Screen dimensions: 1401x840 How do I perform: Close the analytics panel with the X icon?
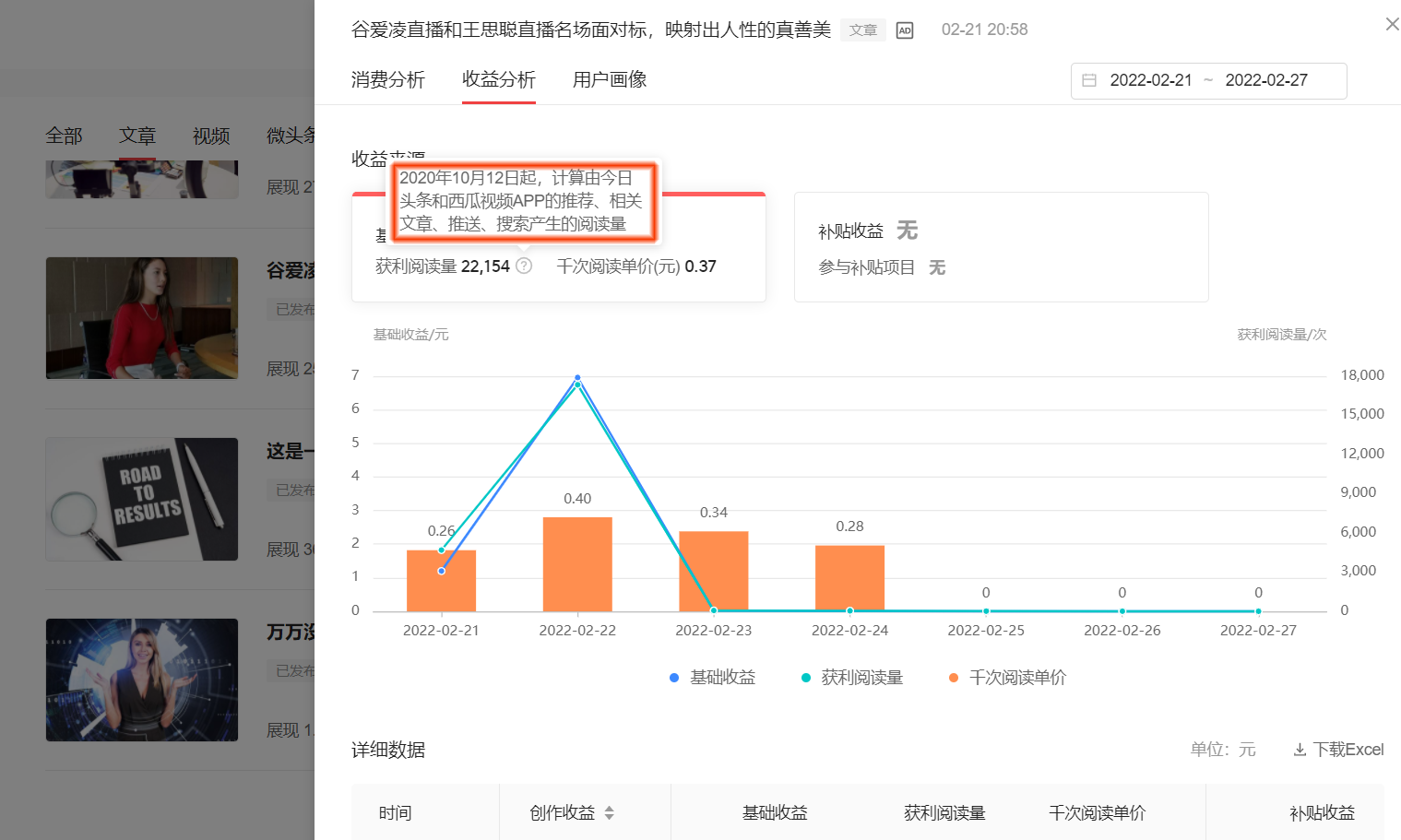(x=1392, y=24)
